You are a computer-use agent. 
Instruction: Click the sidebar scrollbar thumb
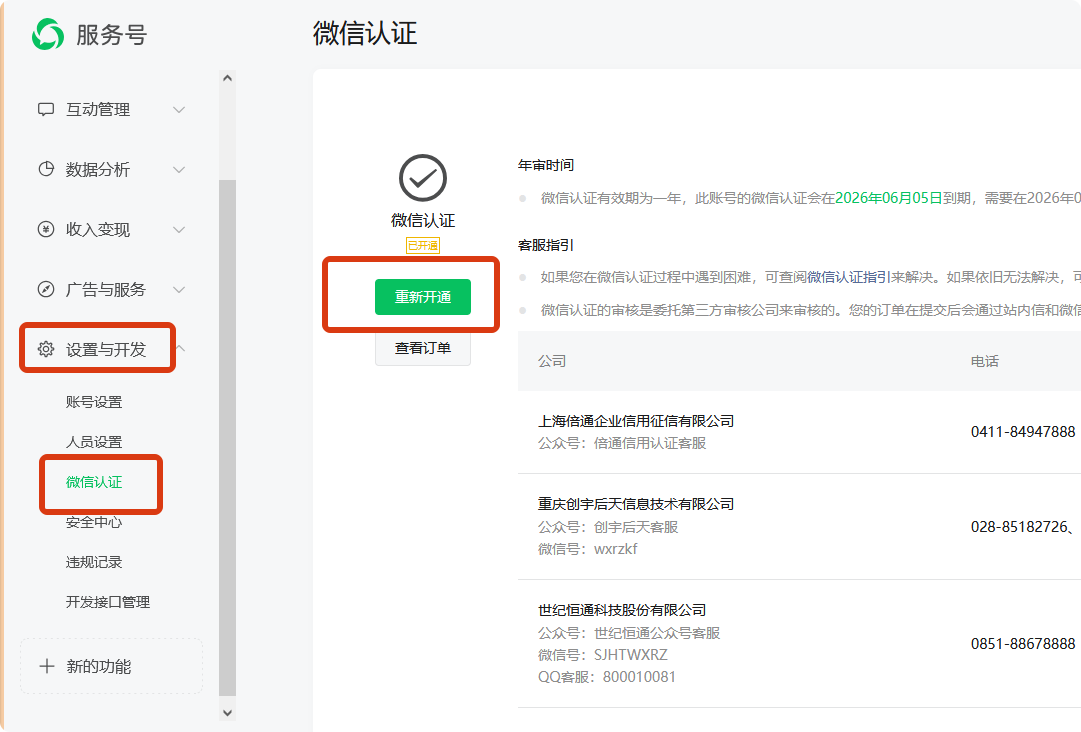click(228, 438)
